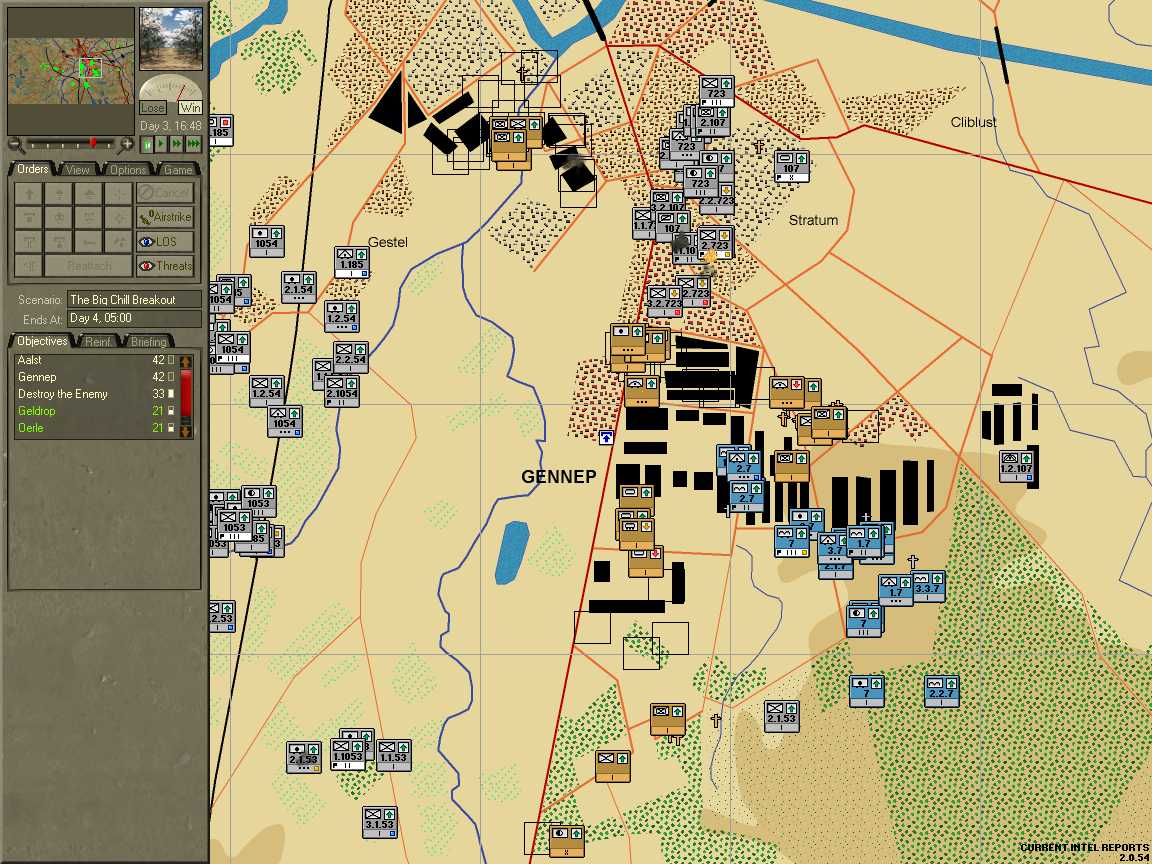
Task: Select the Geldrop objective
Action: point(96,411)
